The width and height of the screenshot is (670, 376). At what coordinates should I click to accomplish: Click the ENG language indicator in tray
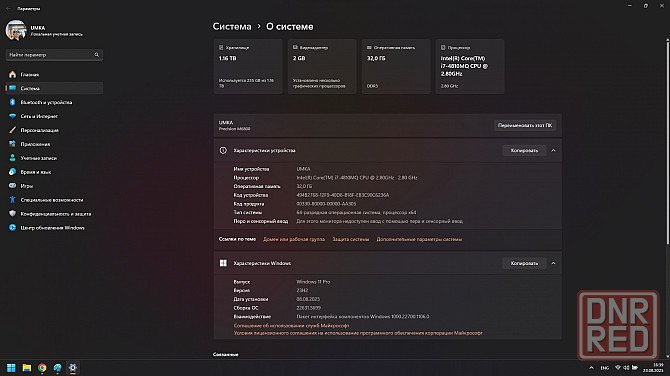click(x=605, y=368)
